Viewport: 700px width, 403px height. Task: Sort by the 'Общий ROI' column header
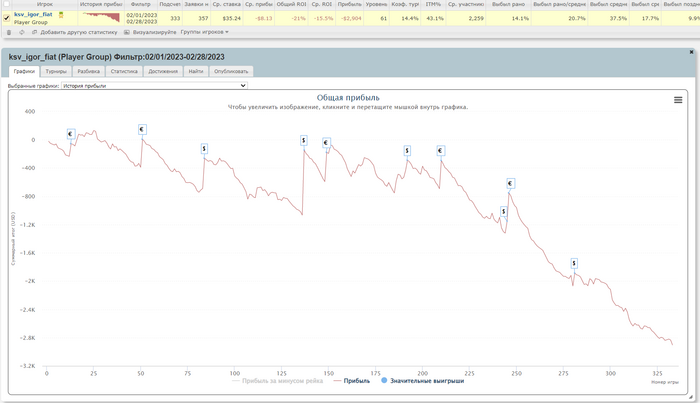(x=291, y=4)
